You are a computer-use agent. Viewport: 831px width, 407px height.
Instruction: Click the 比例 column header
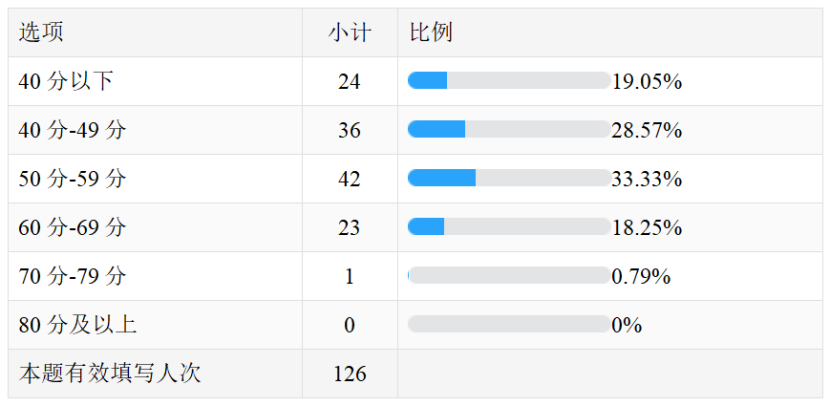click(x=431, y=33)
